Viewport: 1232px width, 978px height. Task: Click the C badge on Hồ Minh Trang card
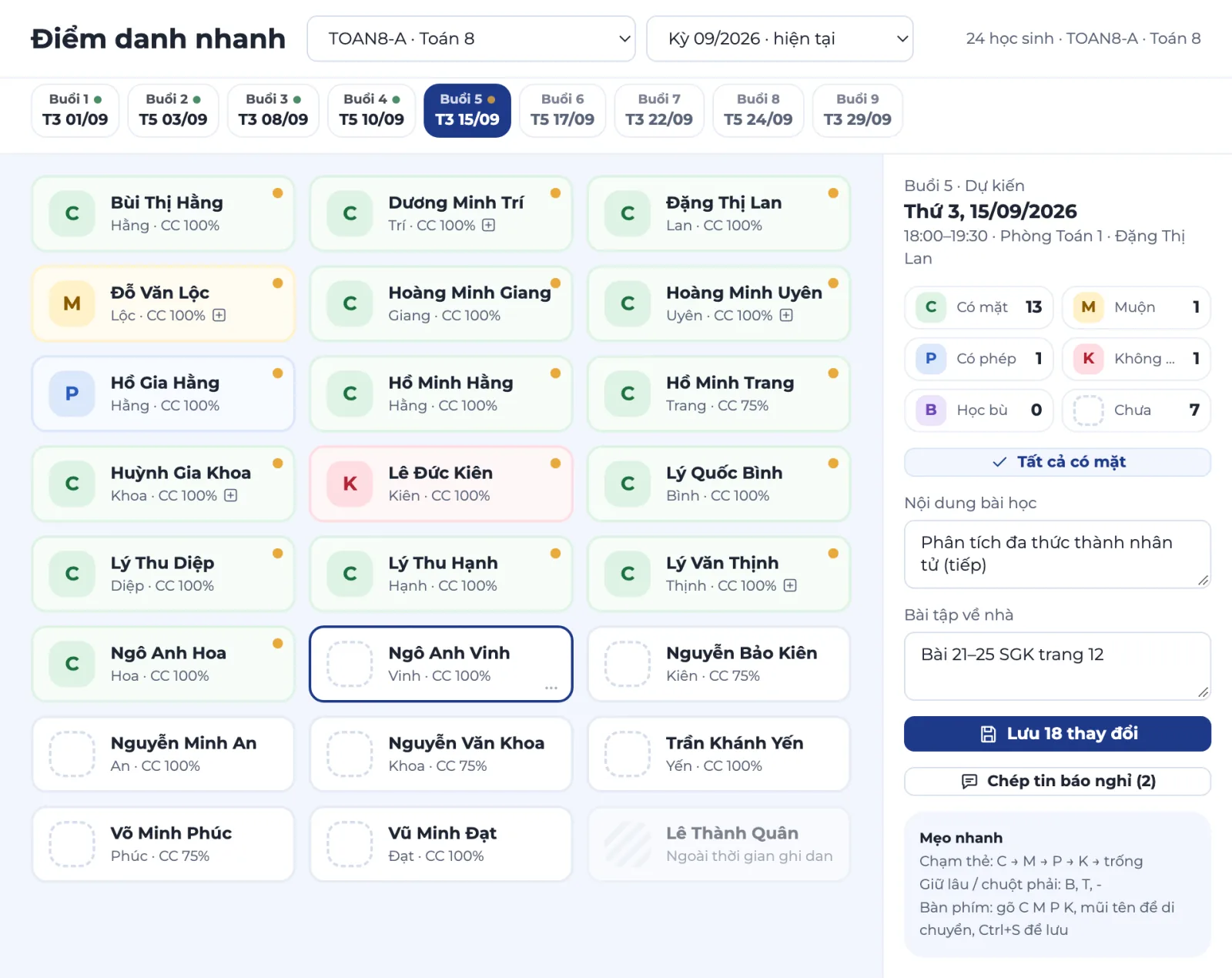628,394
